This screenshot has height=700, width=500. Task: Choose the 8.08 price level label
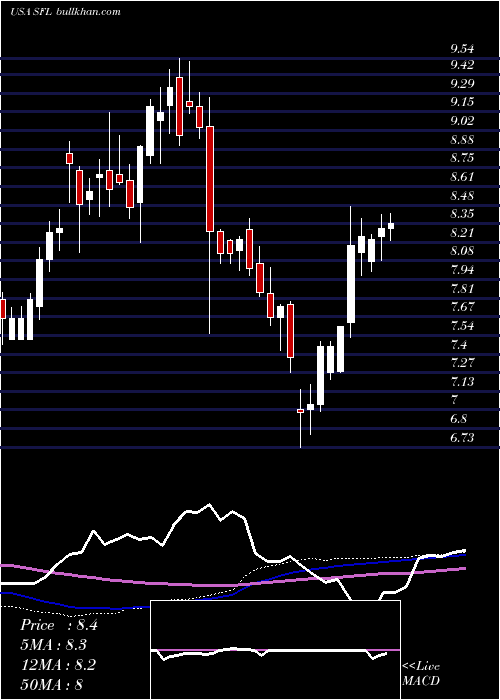(462, 251)
